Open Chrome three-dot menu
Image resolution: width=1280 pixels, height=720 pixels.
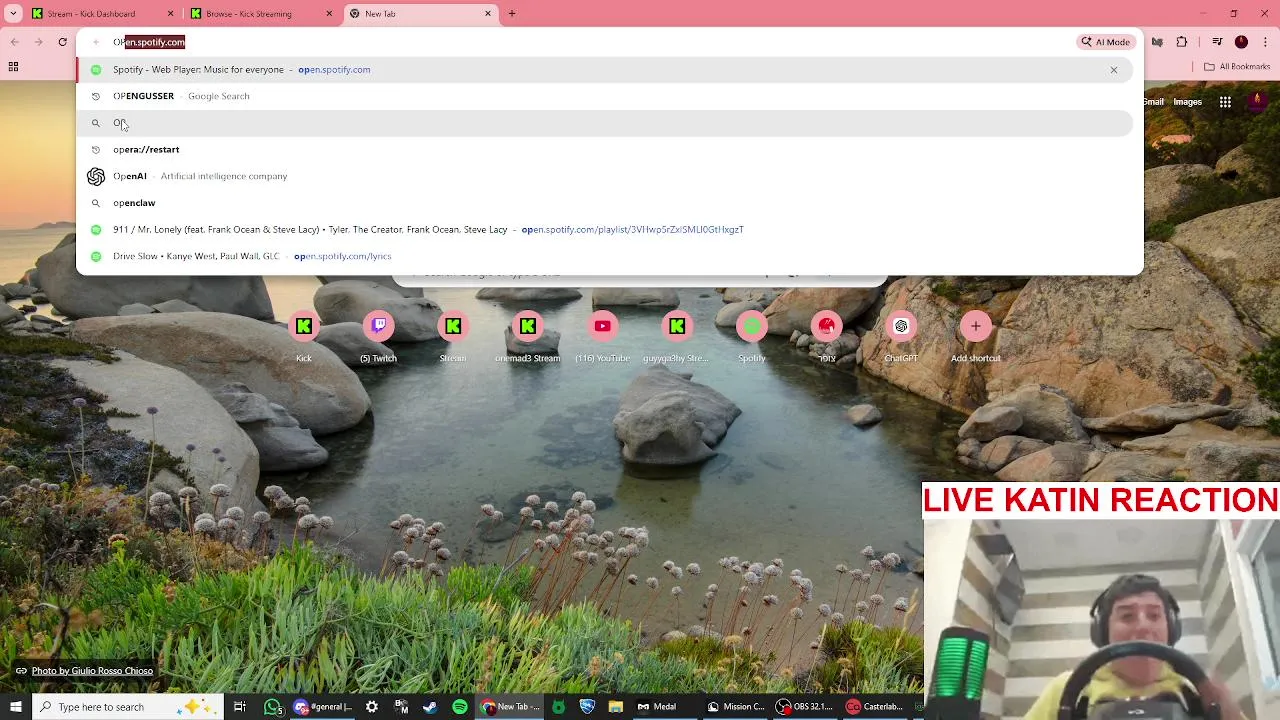coord(1264,42)
